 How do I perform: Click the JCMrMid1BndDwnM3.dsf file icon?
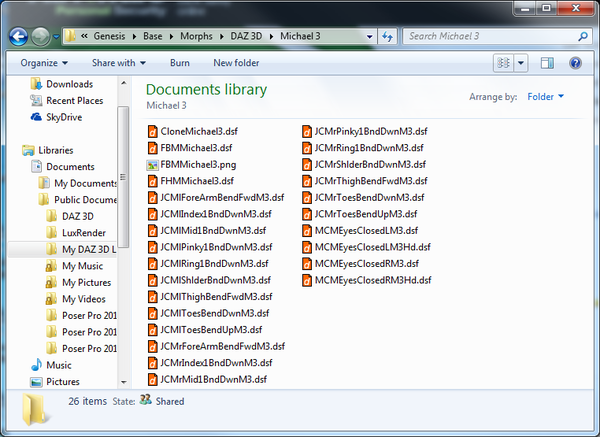tap(152, 380)
